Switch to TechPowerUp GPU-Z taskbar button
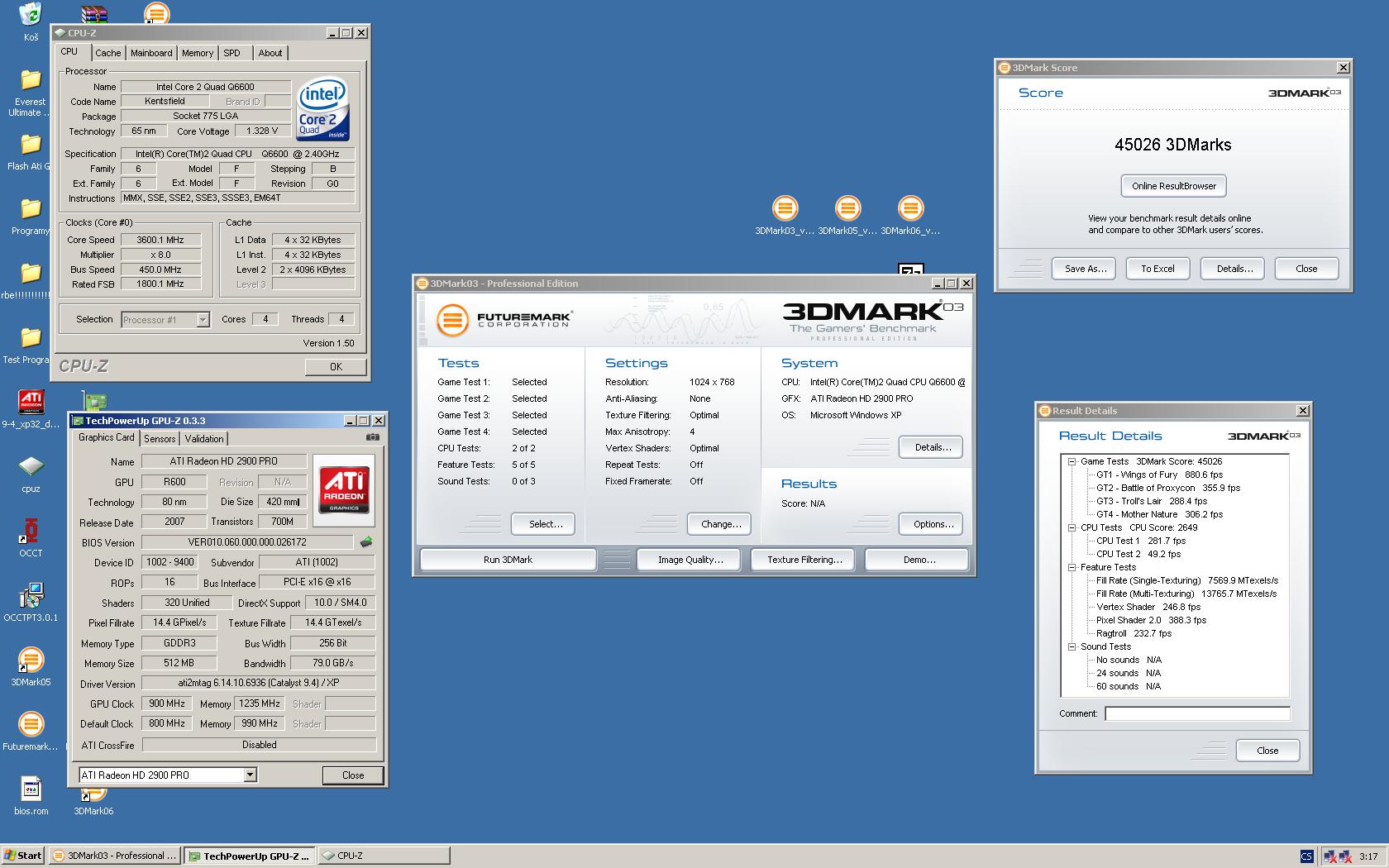The image size is (1389, 868). coord(249,856)
